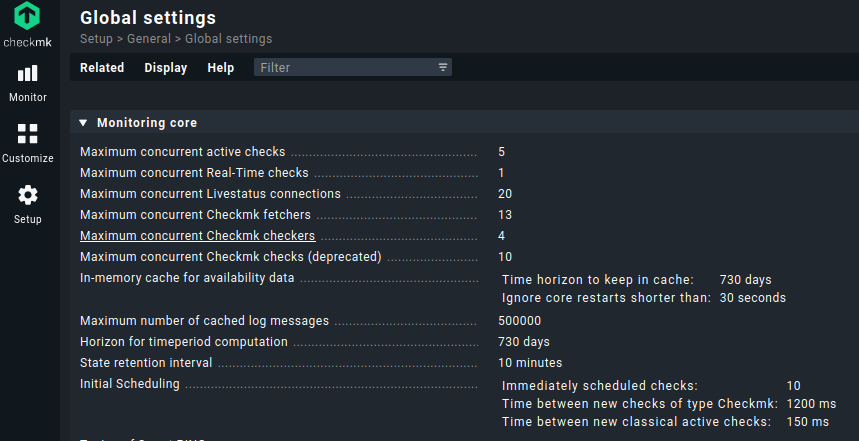The image size is (859, 441).
Task: Edit Maximum concurrent Real-Time checks setting
Action: (x=180, y=173)
